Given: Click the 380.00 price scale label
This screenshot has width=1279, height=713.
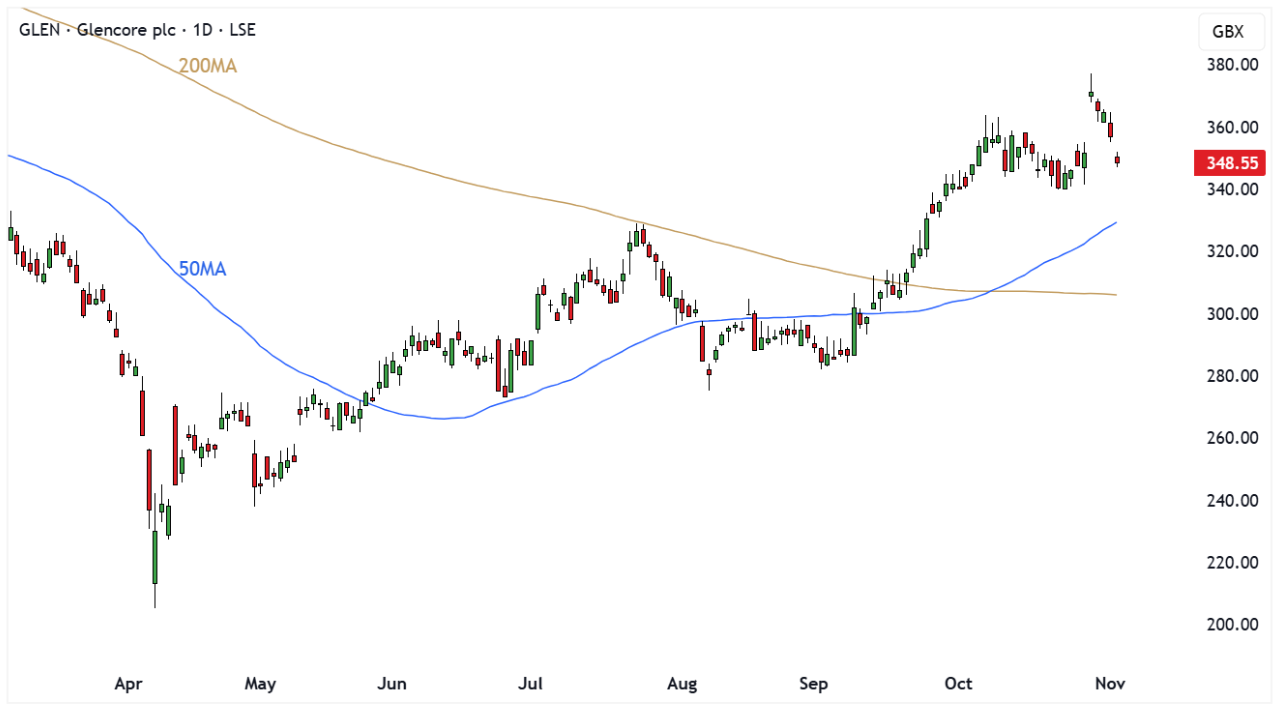Looking at the screenshot, I should point(1231,65).
